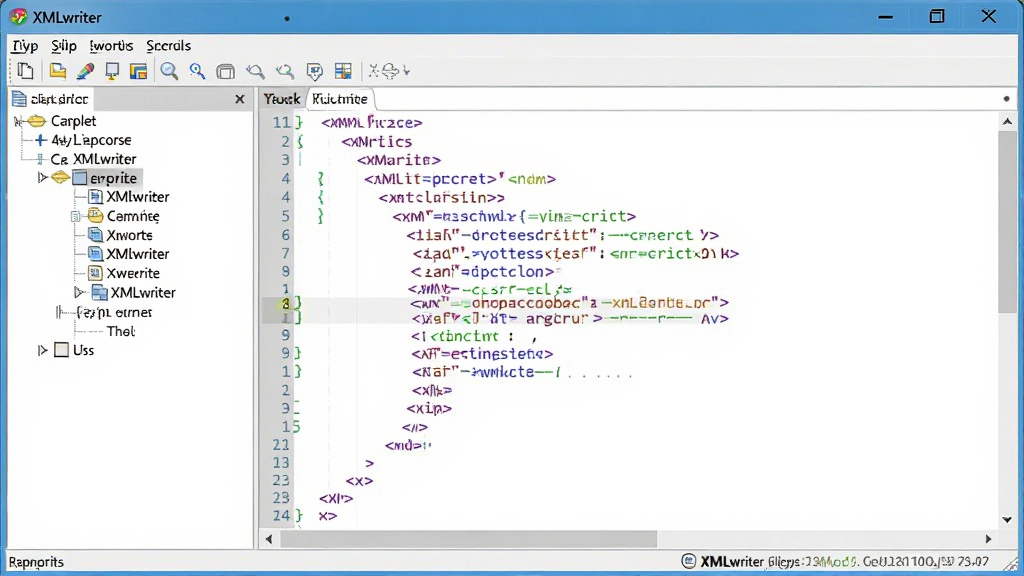1024x576 pixels.
Task: Click the monitor preview toolbar icon
Action: tap(112, 71)
